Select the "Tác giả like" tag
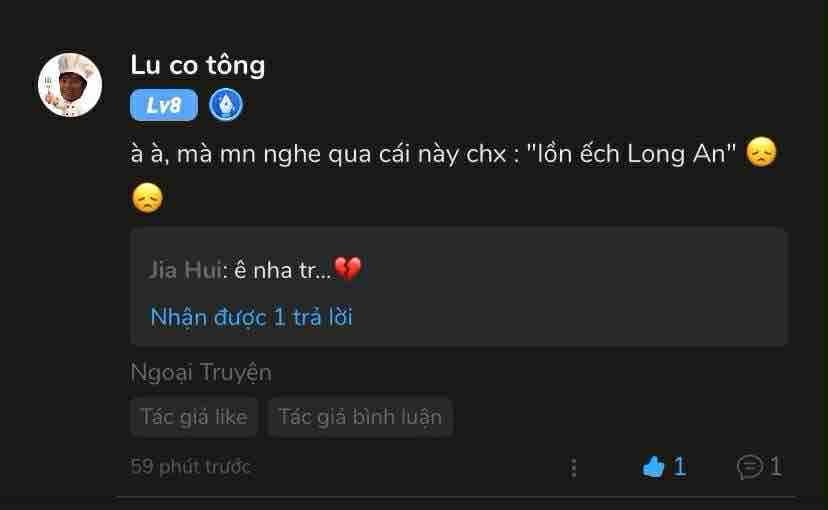 194,417
